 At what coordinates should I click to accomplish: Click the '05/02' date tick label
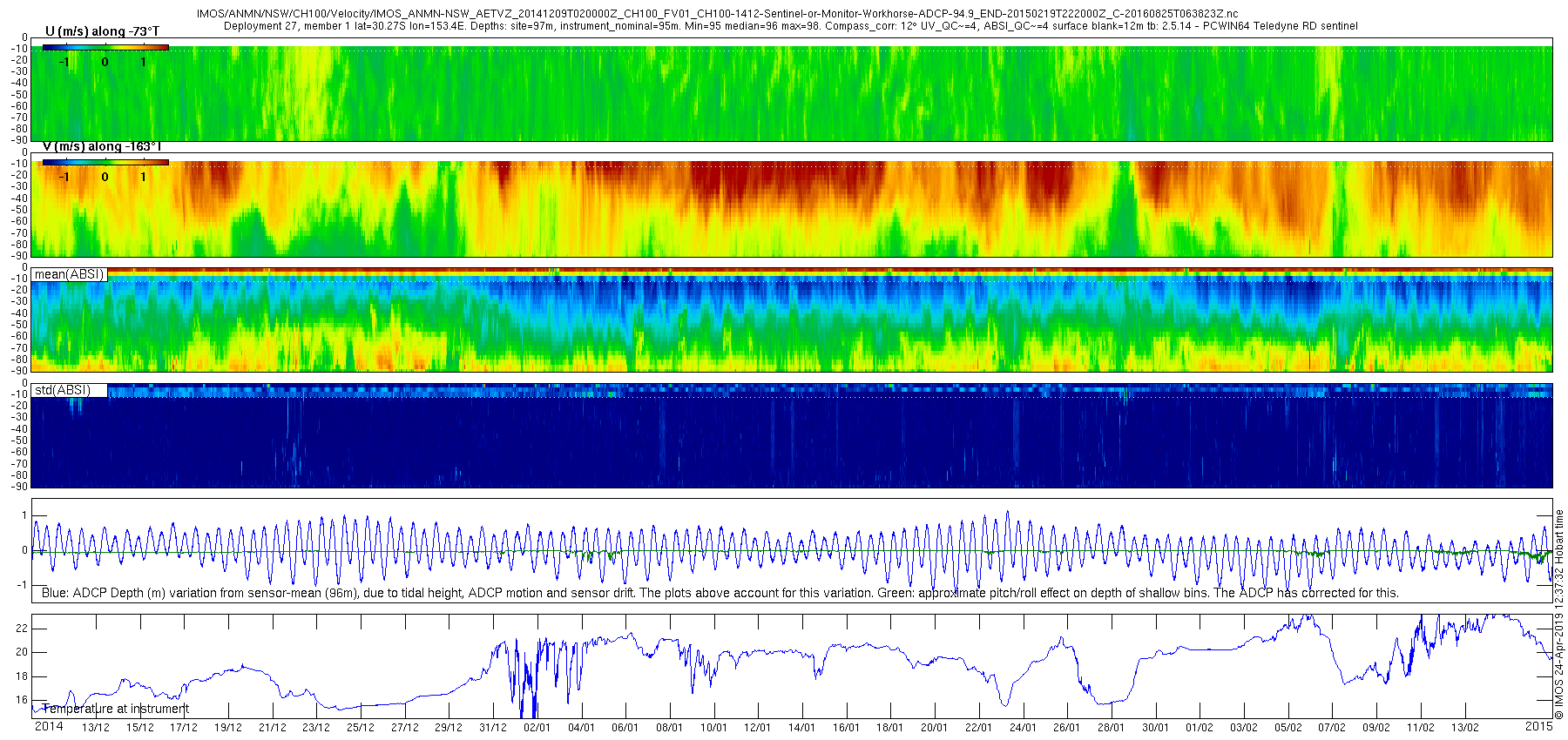point(1288,728)
